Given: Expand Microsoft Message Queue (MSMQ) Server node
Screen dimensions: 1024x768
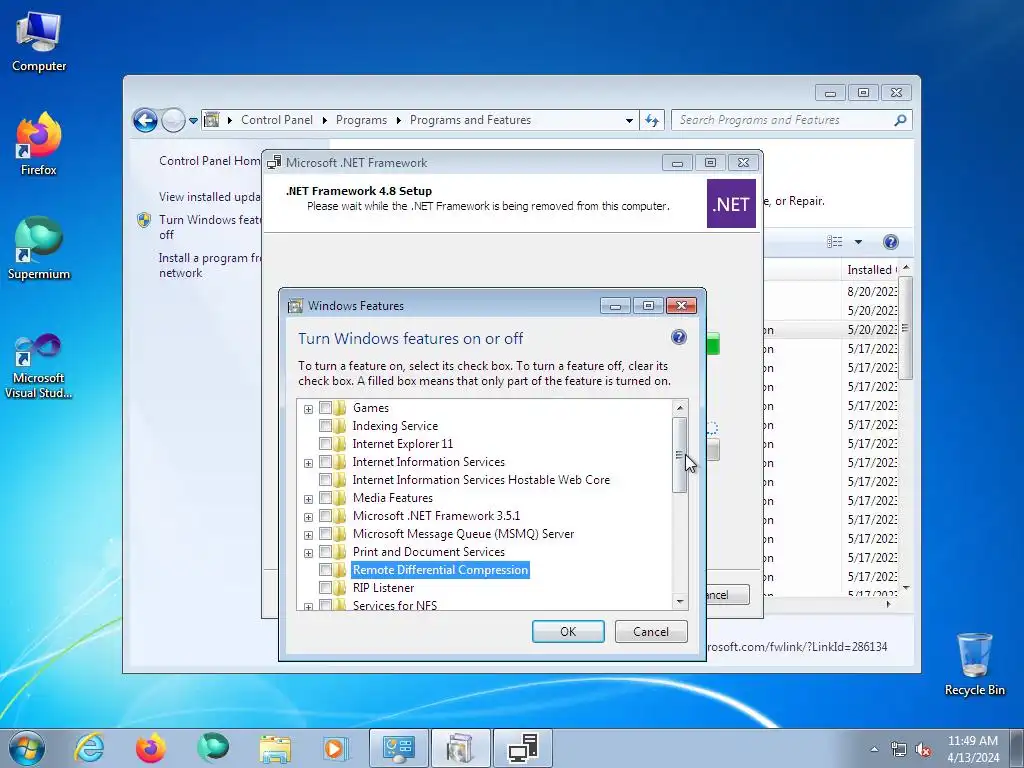Looking at the screenshot, I should coord(308,536).
